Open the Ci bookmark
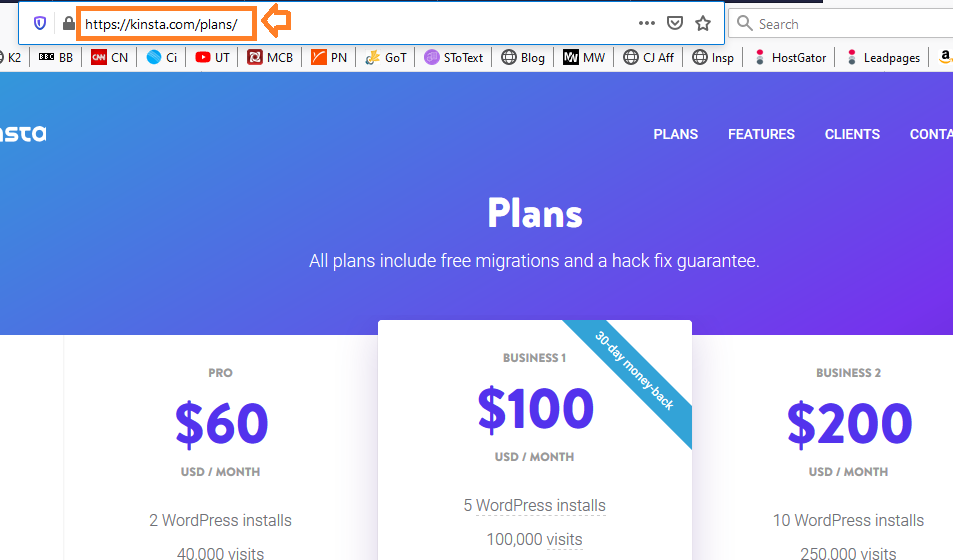The width and height of the screenshot is (953, 560). click(162, 57)
